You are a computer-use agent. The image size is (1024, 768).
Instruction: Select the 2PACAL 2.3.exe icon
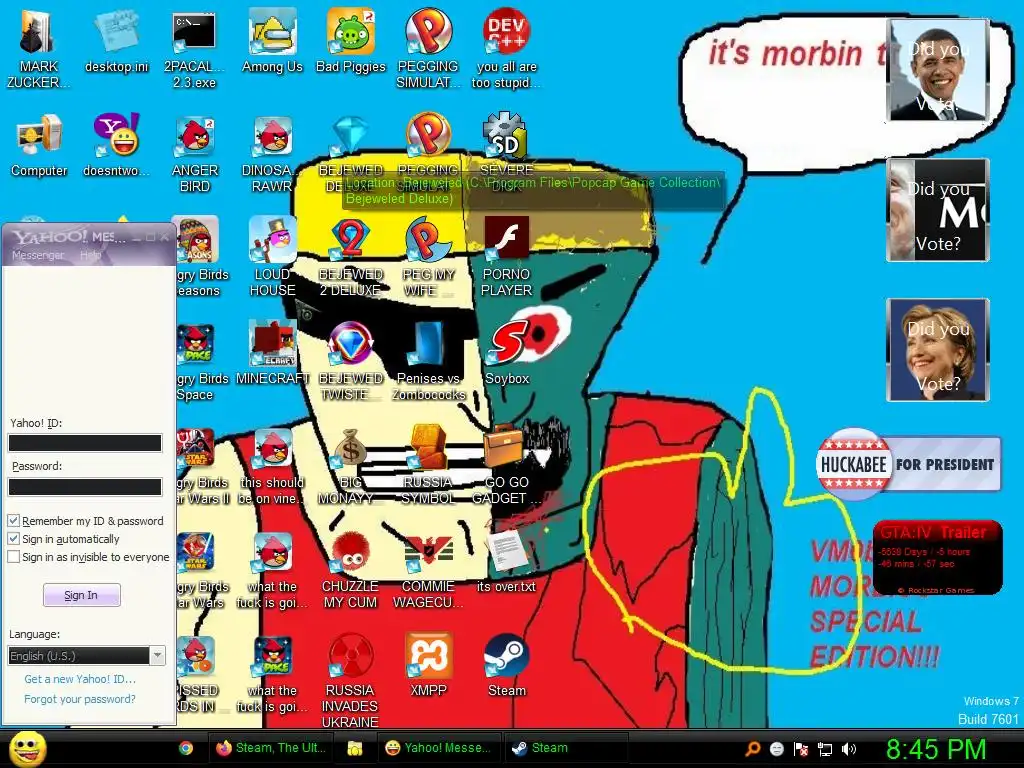[x=194, y=49]
